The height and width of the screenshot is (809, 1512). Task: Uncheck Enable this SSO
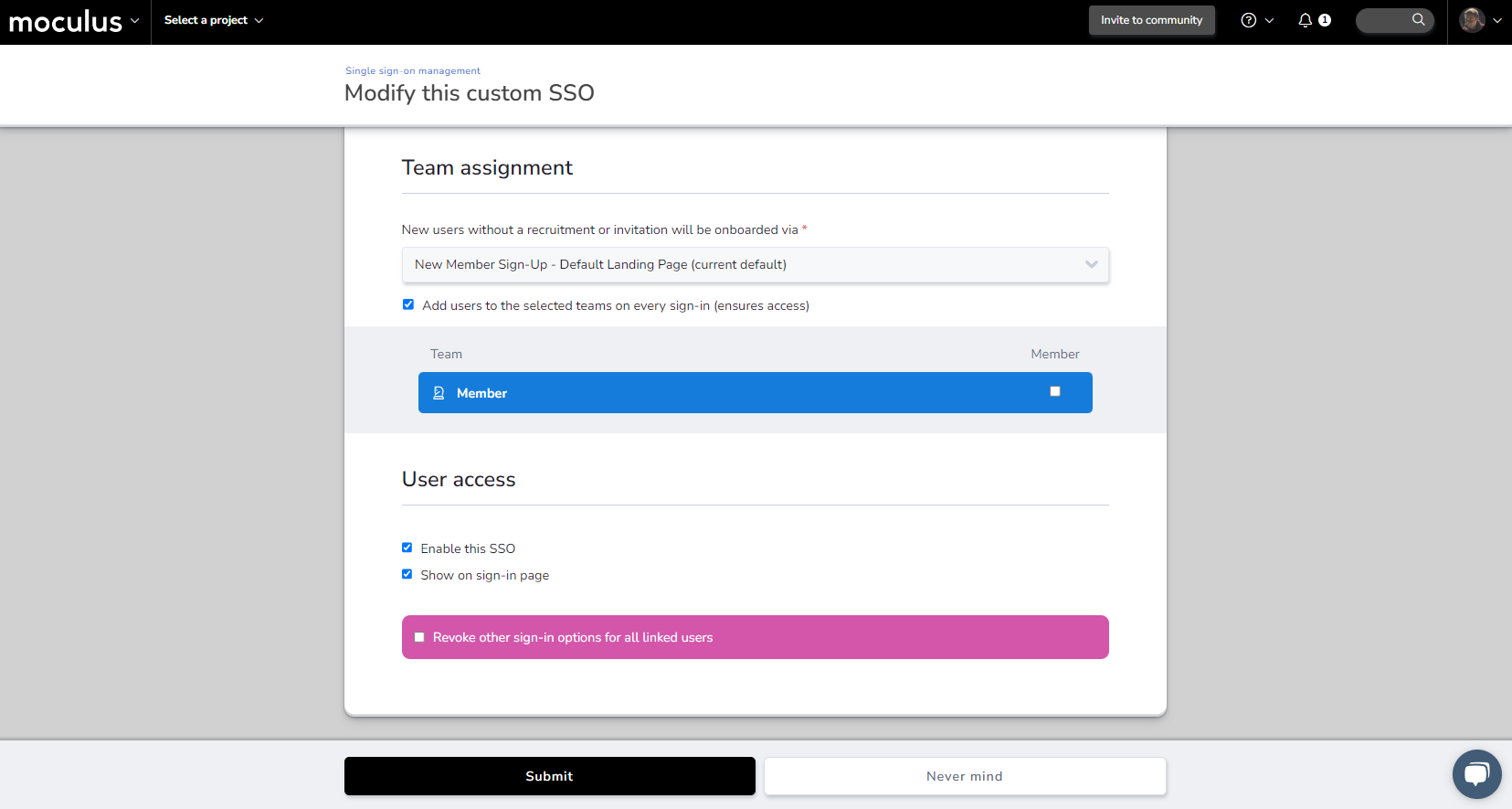(x=407, y=548)
